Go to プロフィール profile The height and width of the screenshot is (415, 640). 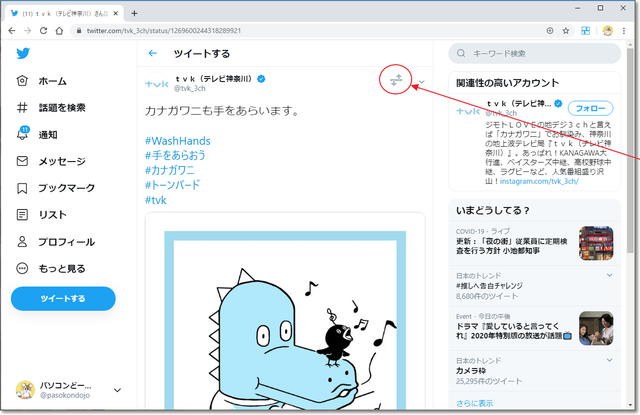click(x=56, y=242)
